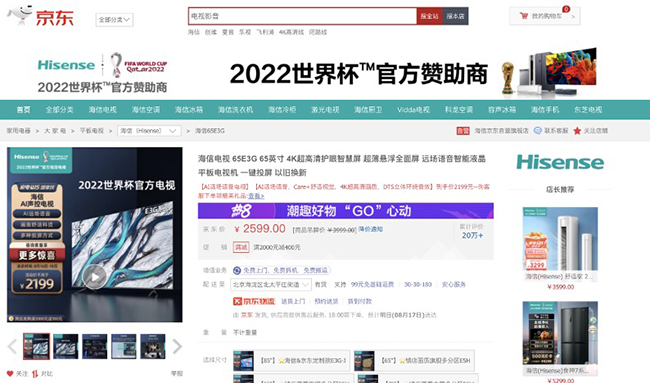Image resolution: width=650 pixels, height=383 pixels.
Task: Click 平板电视 breadcrumb link
Action: click(92, 131)
